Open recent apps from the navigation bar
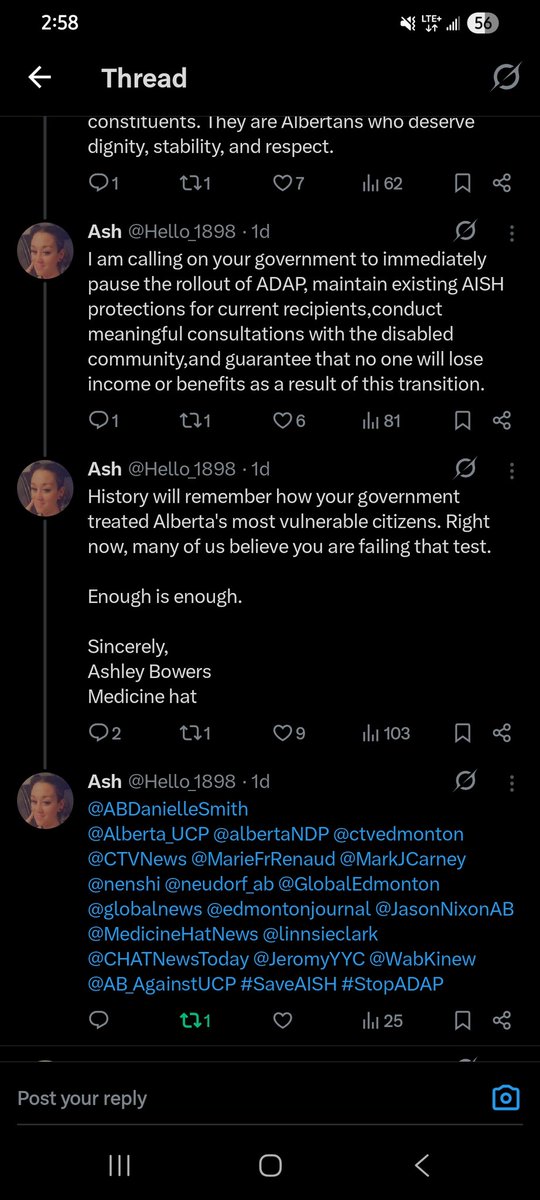Image resolution: width=540 pixels, height=1200 pixels. [119, 1165]
